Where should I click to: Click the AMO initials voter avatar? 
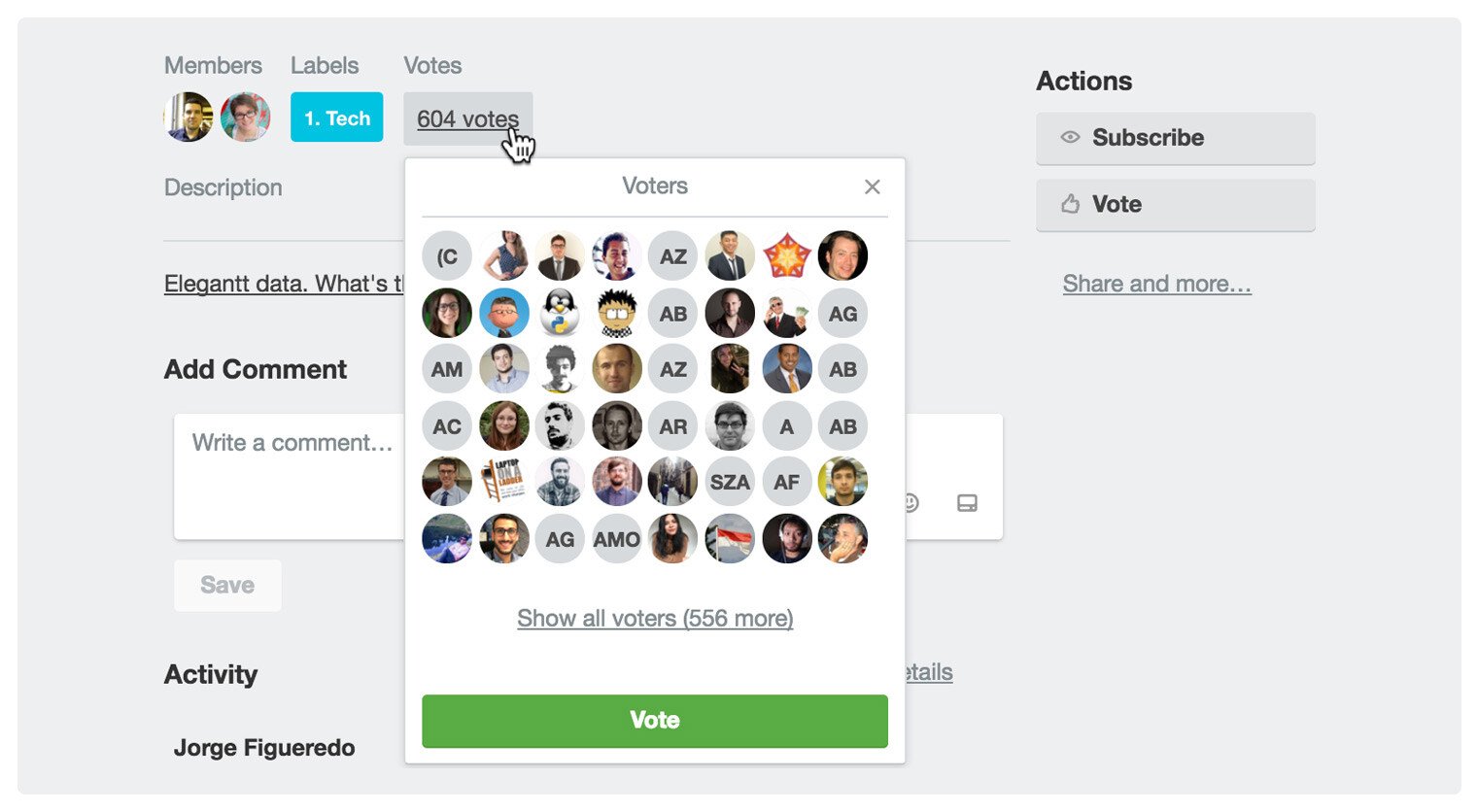(x=617, y=539)
